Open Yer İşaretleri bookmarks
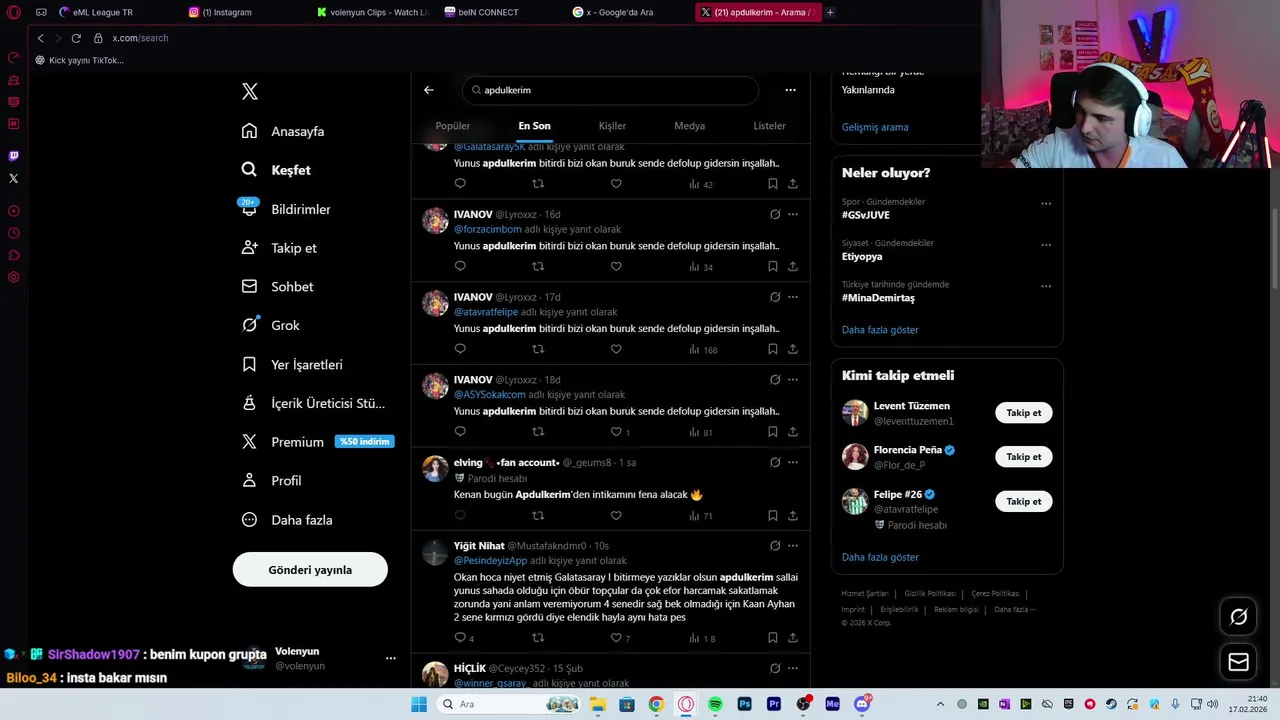 (x=292, y=365)
